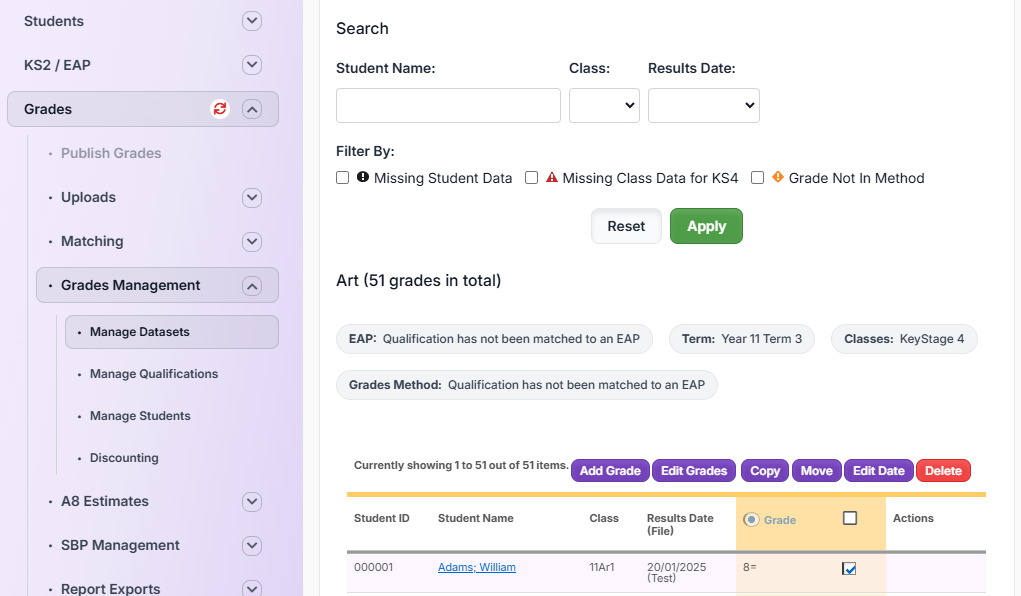
Task: Select the Grade column radio button
Action: click(x=751, y=519)
